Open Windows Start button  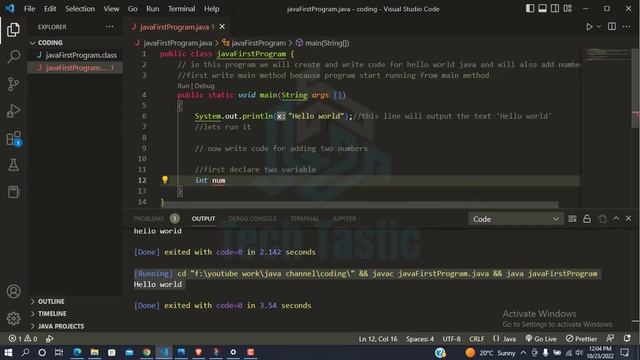click(x=8, y=353)
